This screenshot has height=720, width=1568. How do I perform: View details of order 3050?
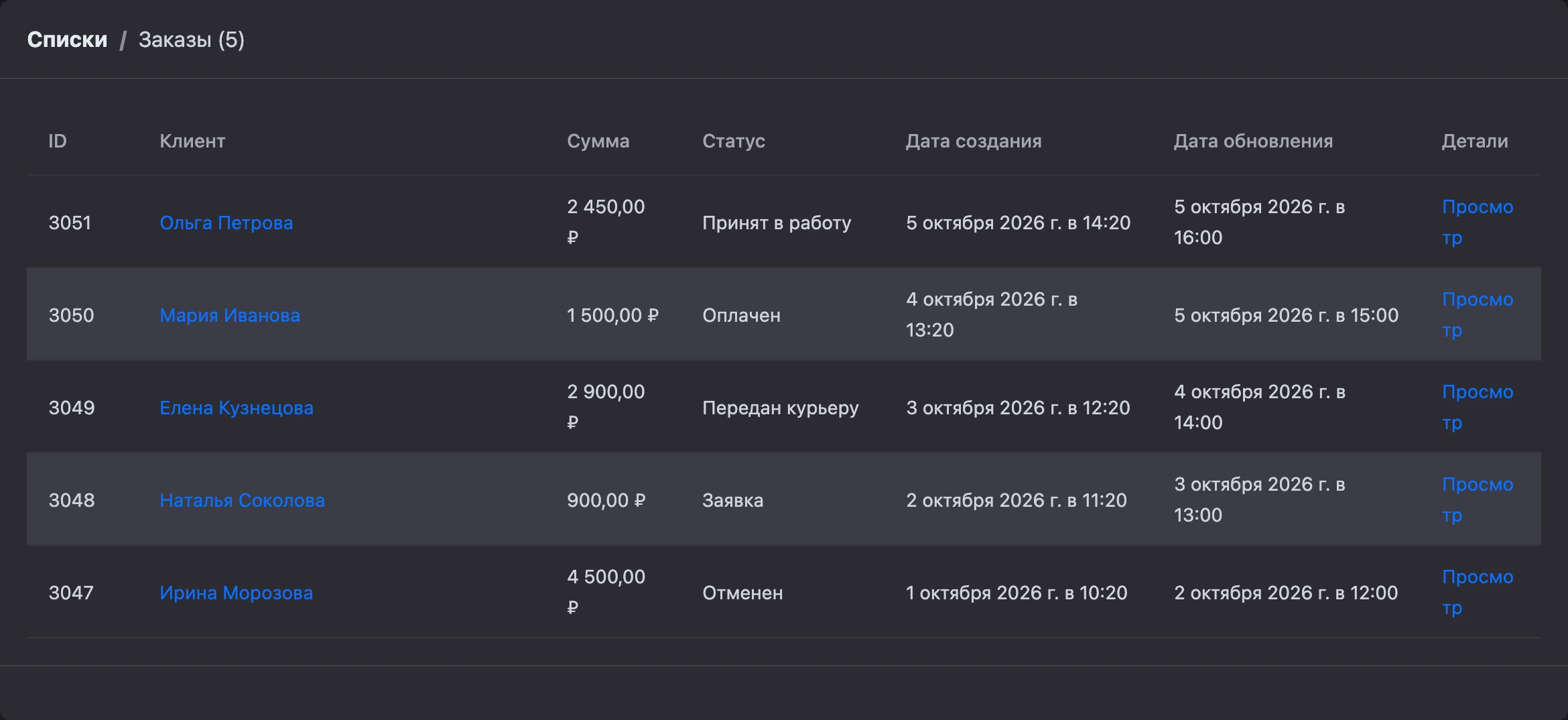click(x=1478, y=314)
